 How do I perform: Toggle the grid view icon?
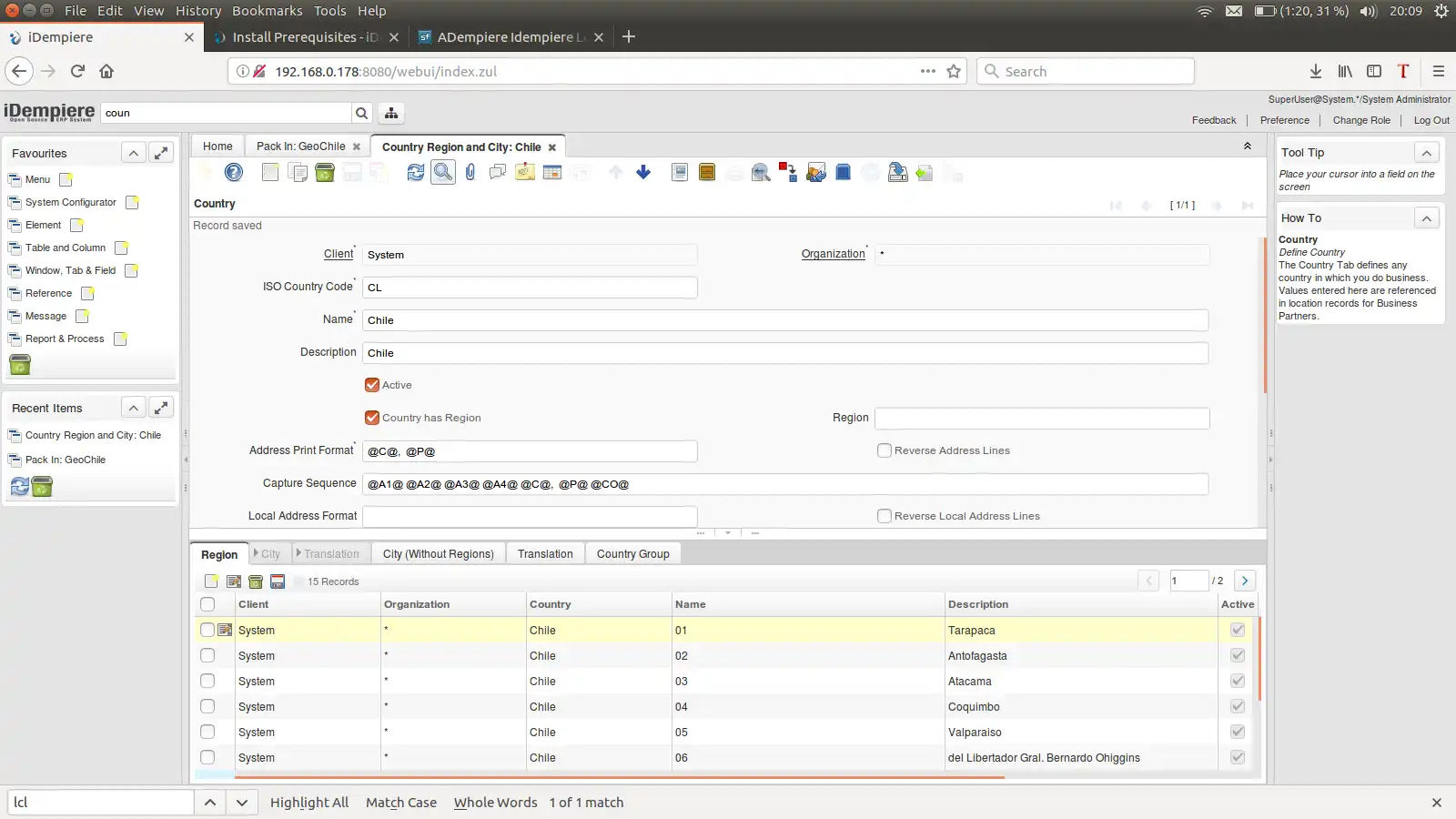tap(552, 172)
